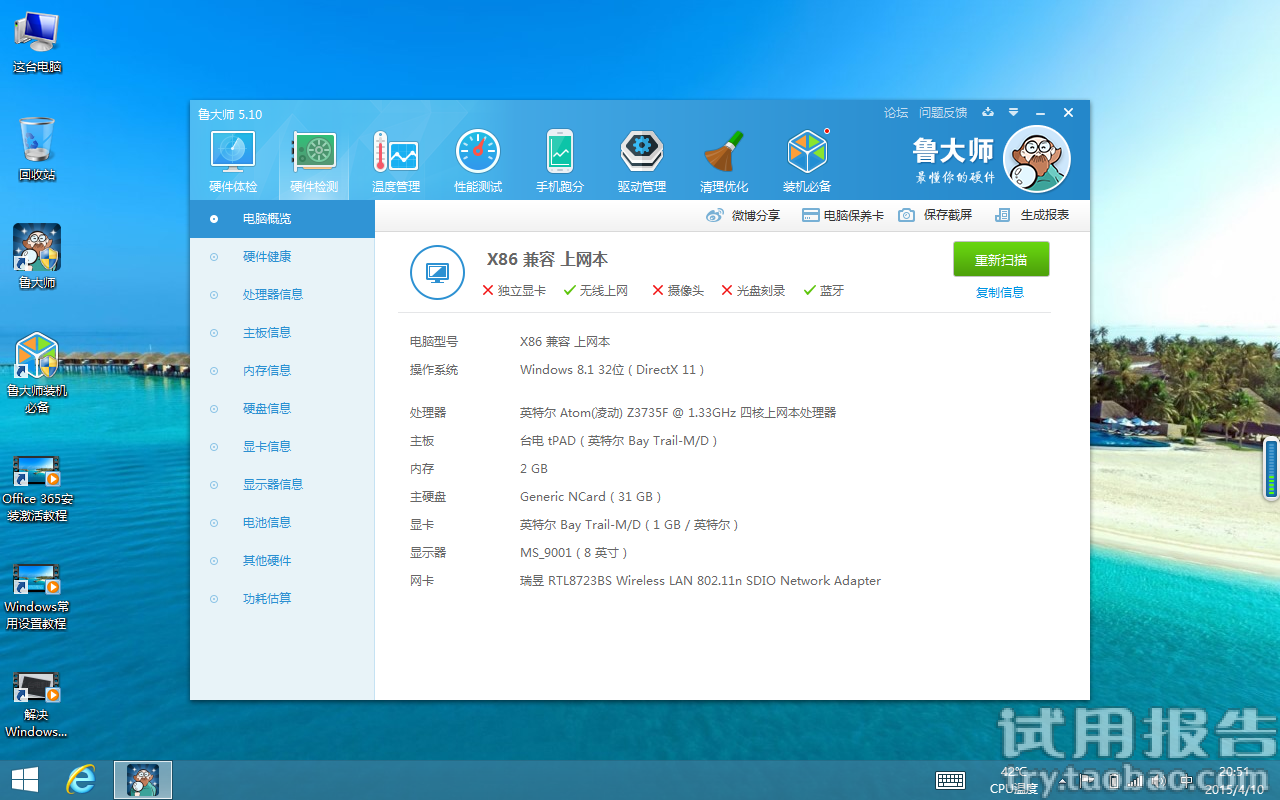The width and height of the screenshot is (1280, 800).
Task: Open the Windows Start button
Action: pyautogui.click(x=24, y=780)
